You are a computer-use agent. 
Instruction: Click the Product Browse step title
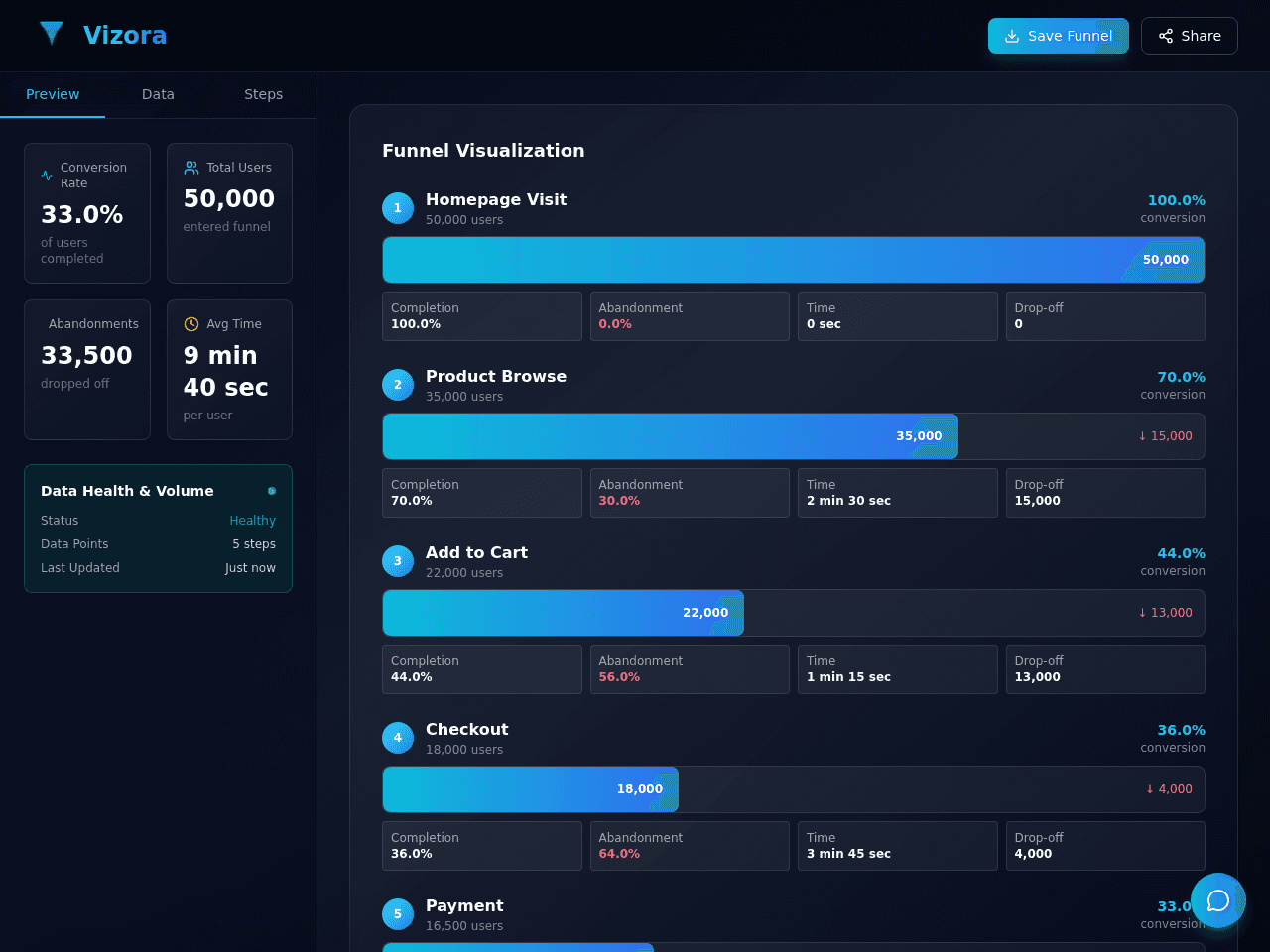(496, 376)
